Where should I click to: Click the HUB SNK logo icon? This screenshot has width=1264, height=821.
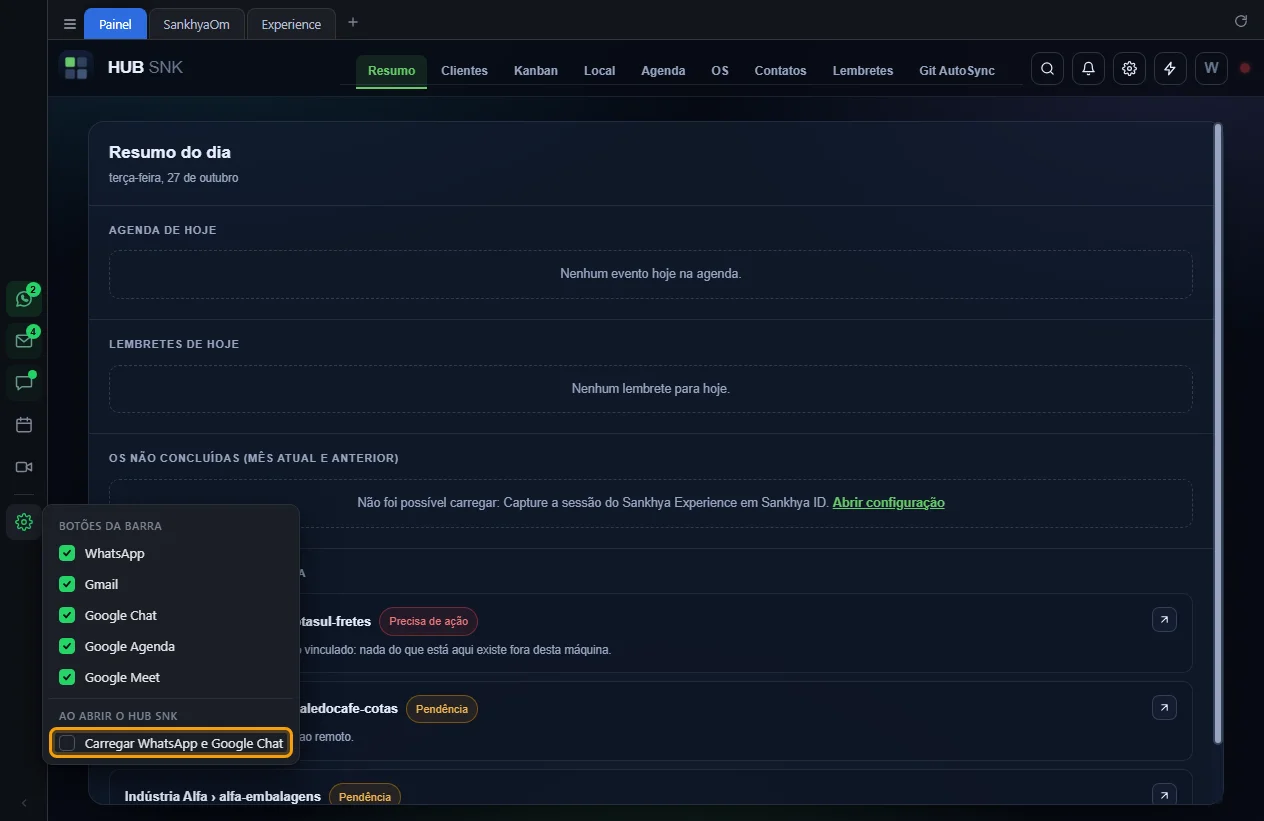76,68
